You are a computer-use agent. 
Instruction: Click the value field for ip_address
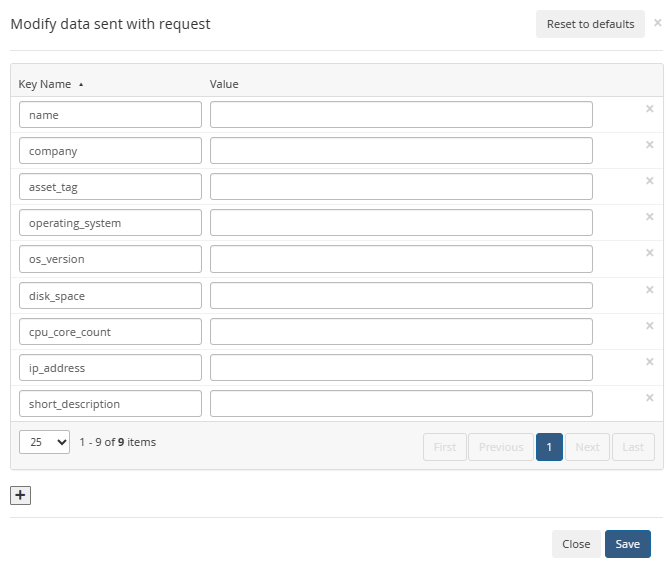401,368
